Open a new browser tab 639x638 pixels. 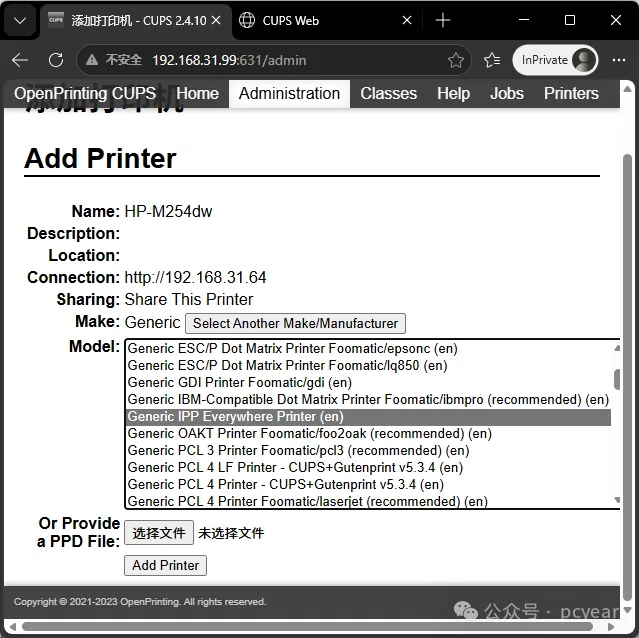(443, 20)
